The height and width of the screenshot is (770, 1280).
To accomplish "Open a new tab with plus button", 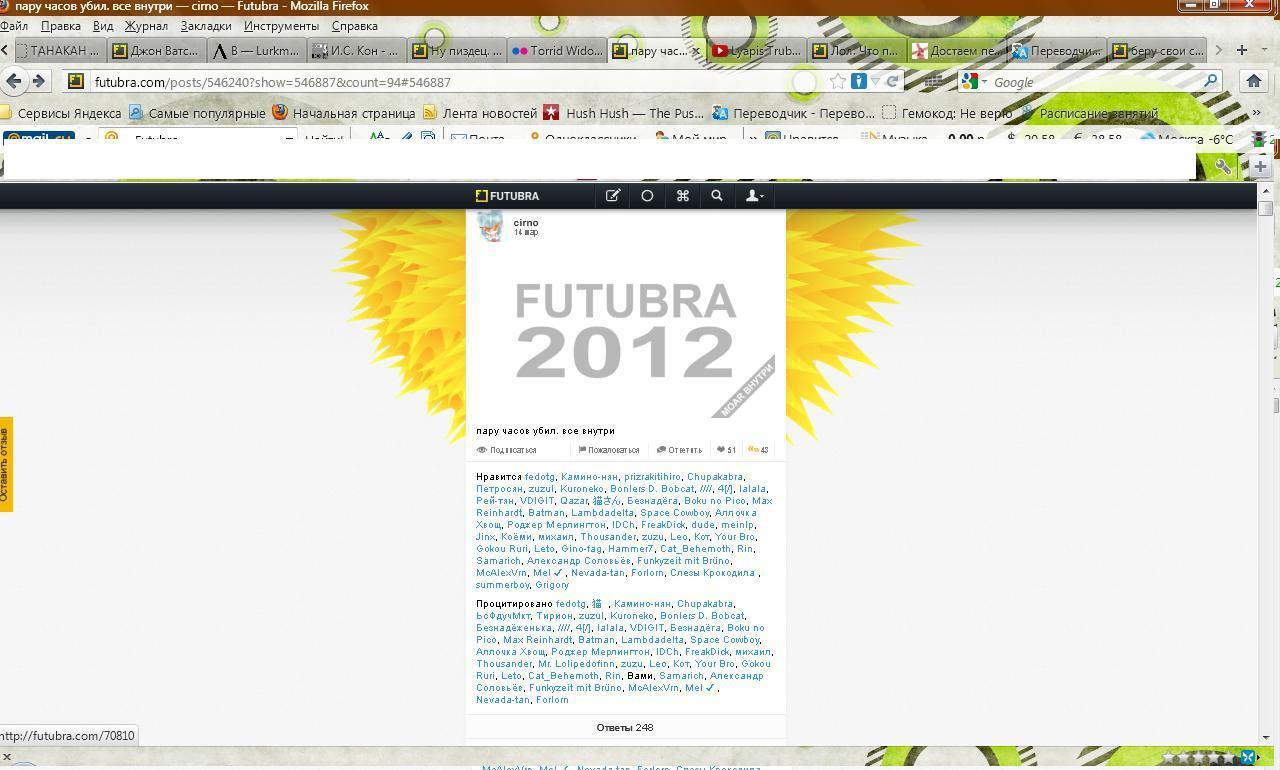I will (x=1241, y=50).
